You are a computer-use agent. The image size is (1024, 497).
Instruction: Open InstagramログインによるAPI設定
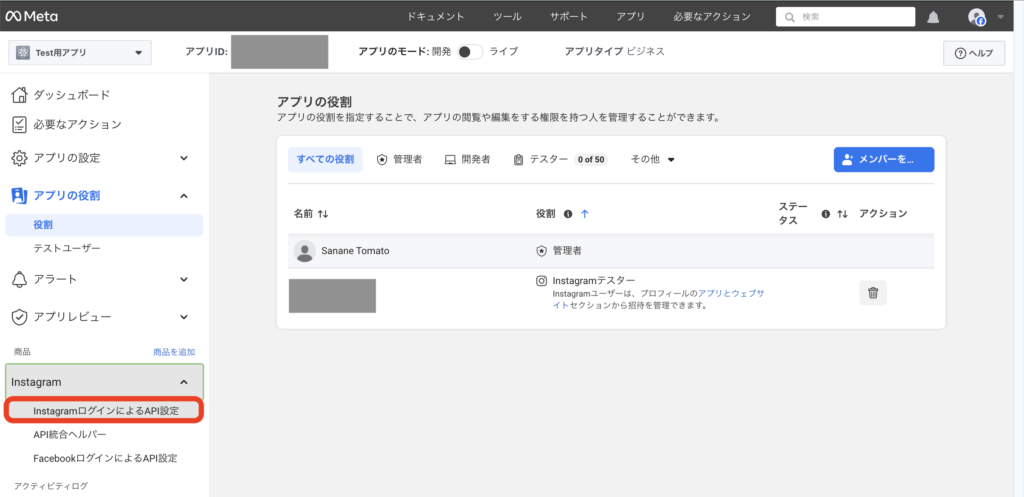pyautogui.click(x=105, y=411)
